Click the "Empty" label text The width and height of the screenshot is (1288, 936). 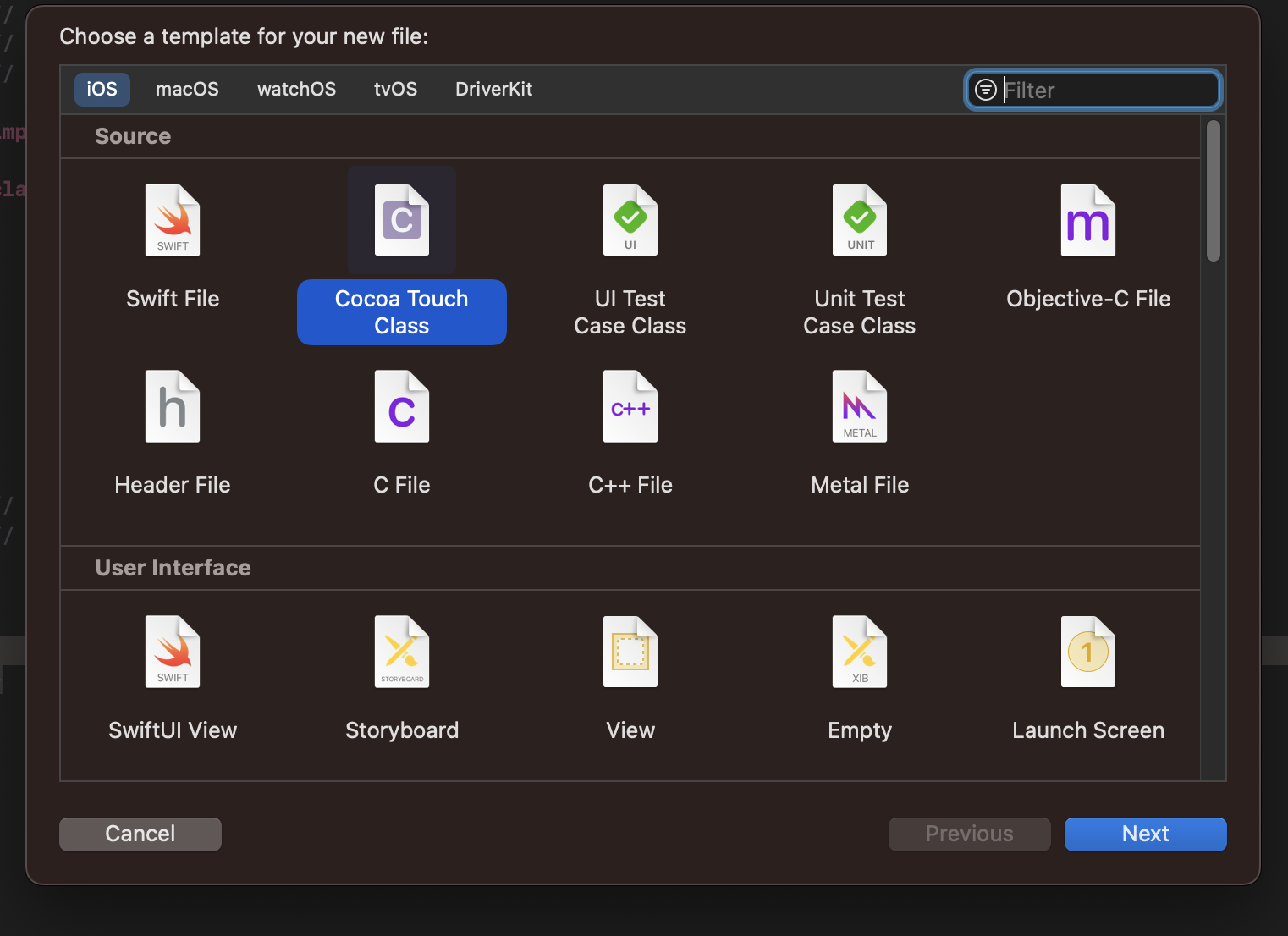tap(860, 730)
